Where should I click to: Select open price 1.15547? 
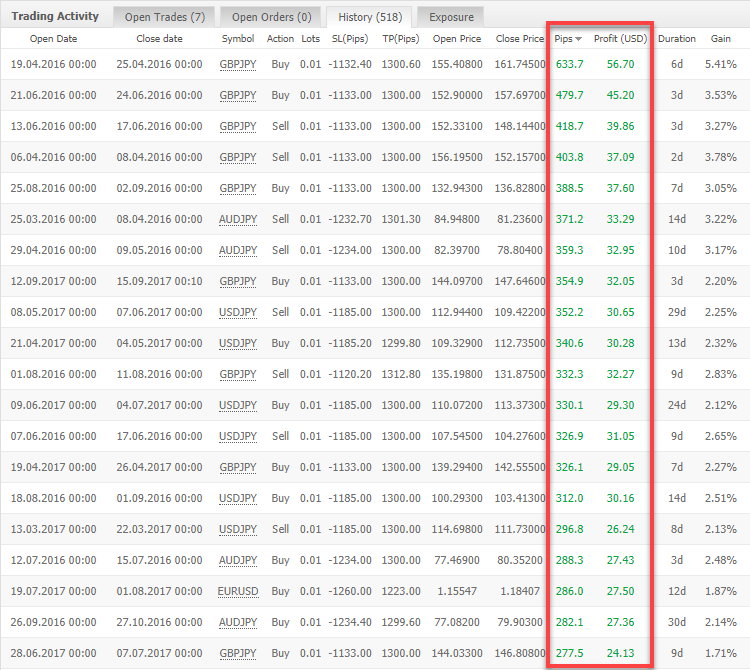pos(457,592)
